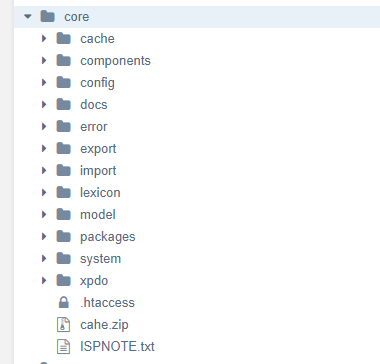Select the .htaccess file name

coord(107,302)
